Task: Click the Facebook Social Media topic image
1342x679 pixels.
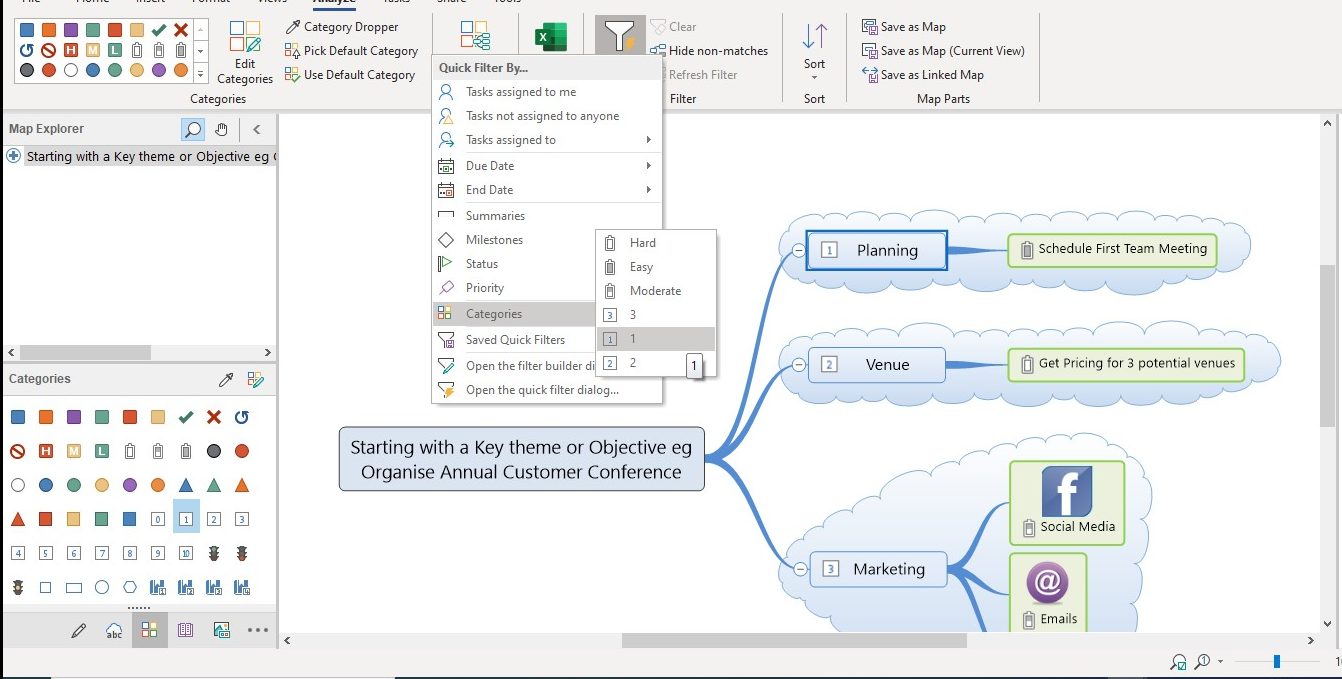Action: click(1067, 491)
